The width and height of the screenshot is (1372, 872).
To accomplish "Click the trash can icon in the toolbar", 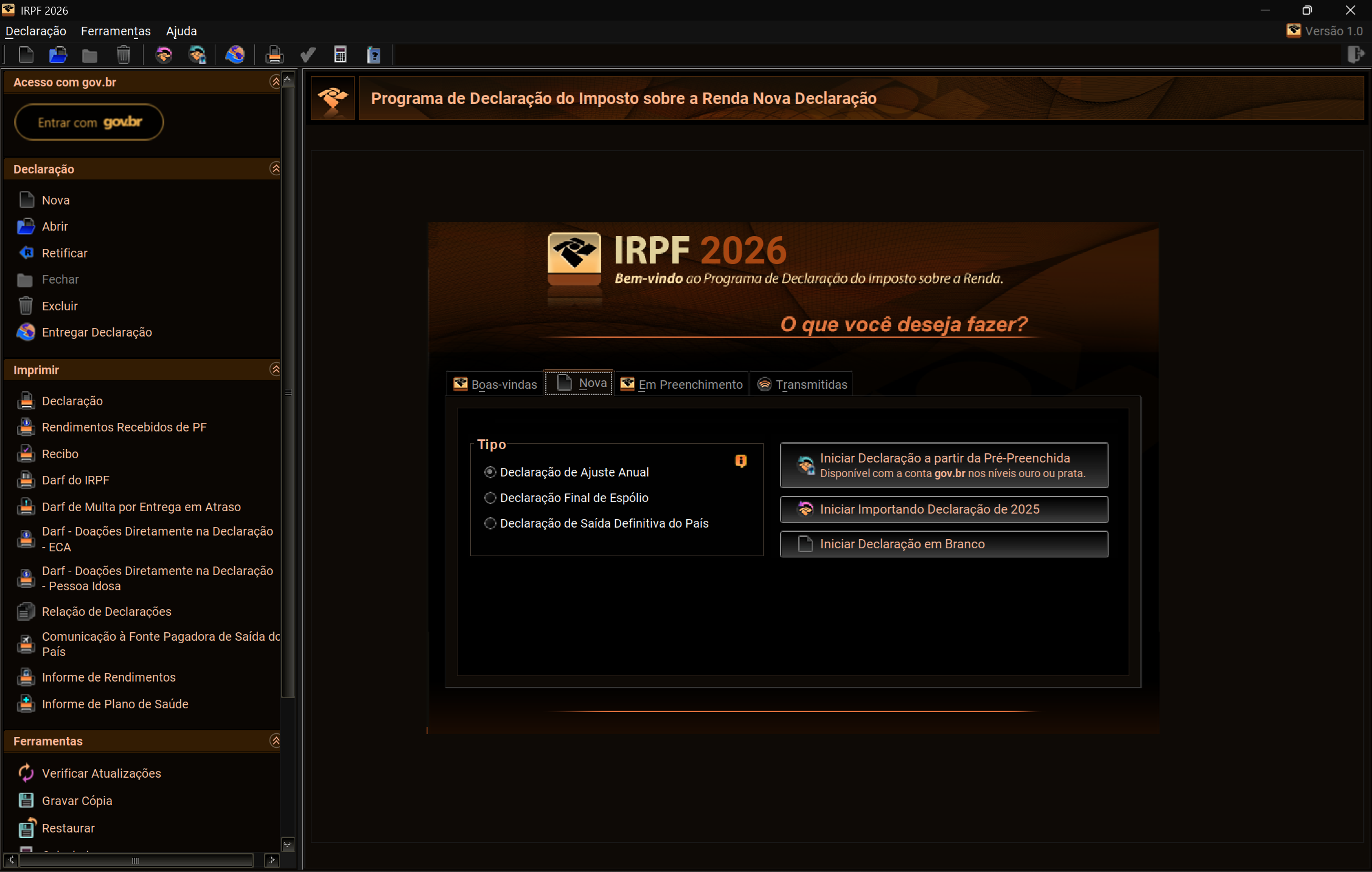I will [124, 55].
